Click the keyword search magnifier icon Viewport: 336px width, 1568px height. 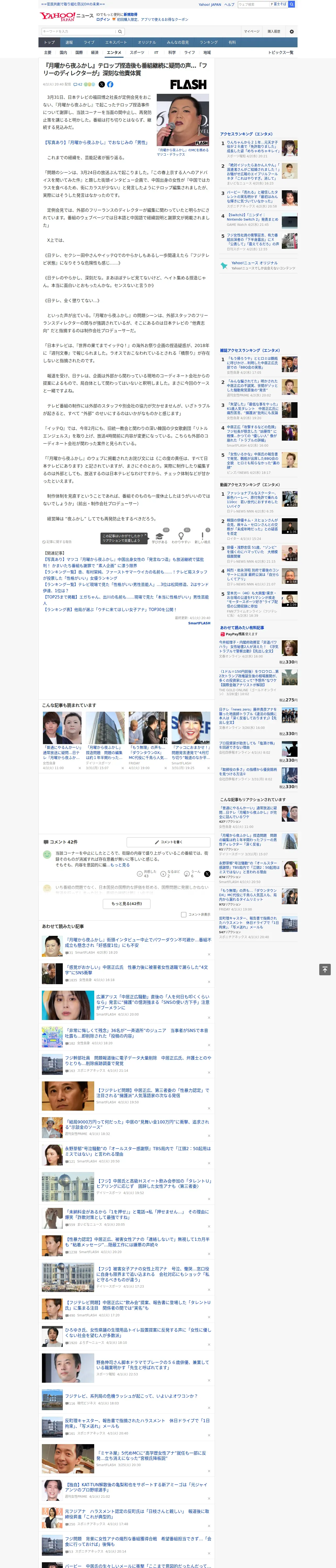pos(120,31)
